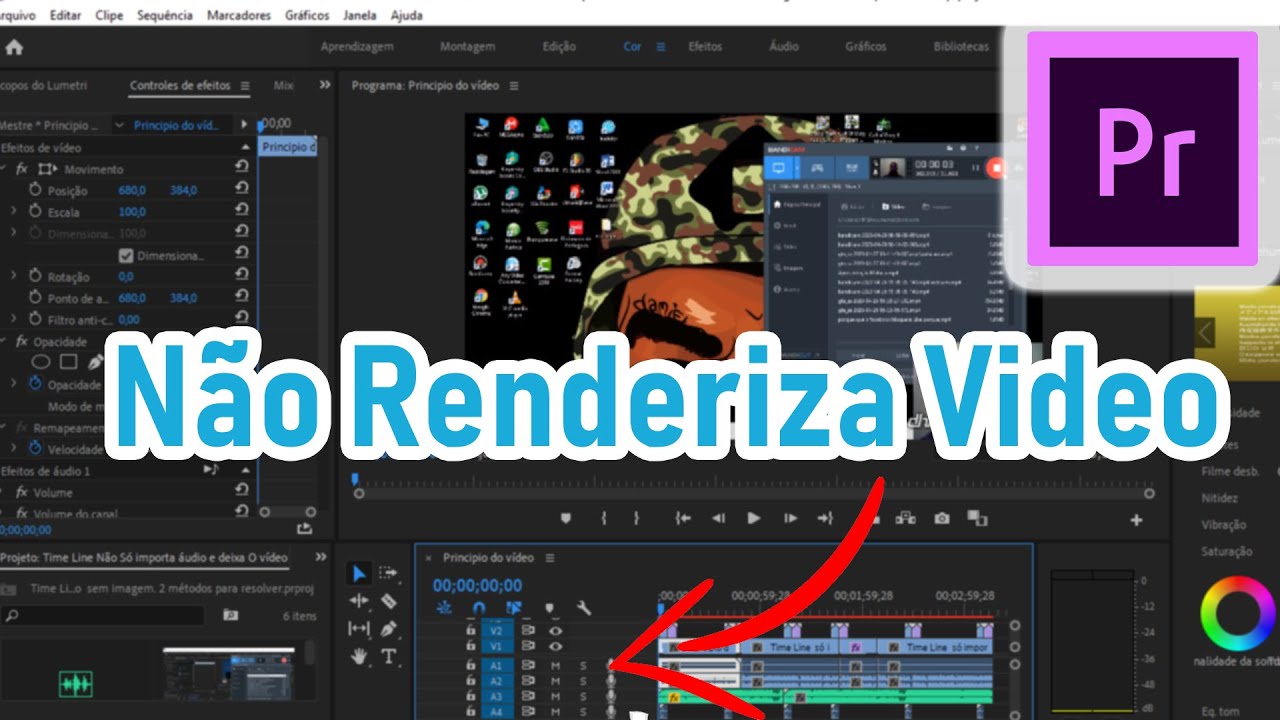Select the Razor tool
Screen dimensions: 1280x720
[389, 601]
